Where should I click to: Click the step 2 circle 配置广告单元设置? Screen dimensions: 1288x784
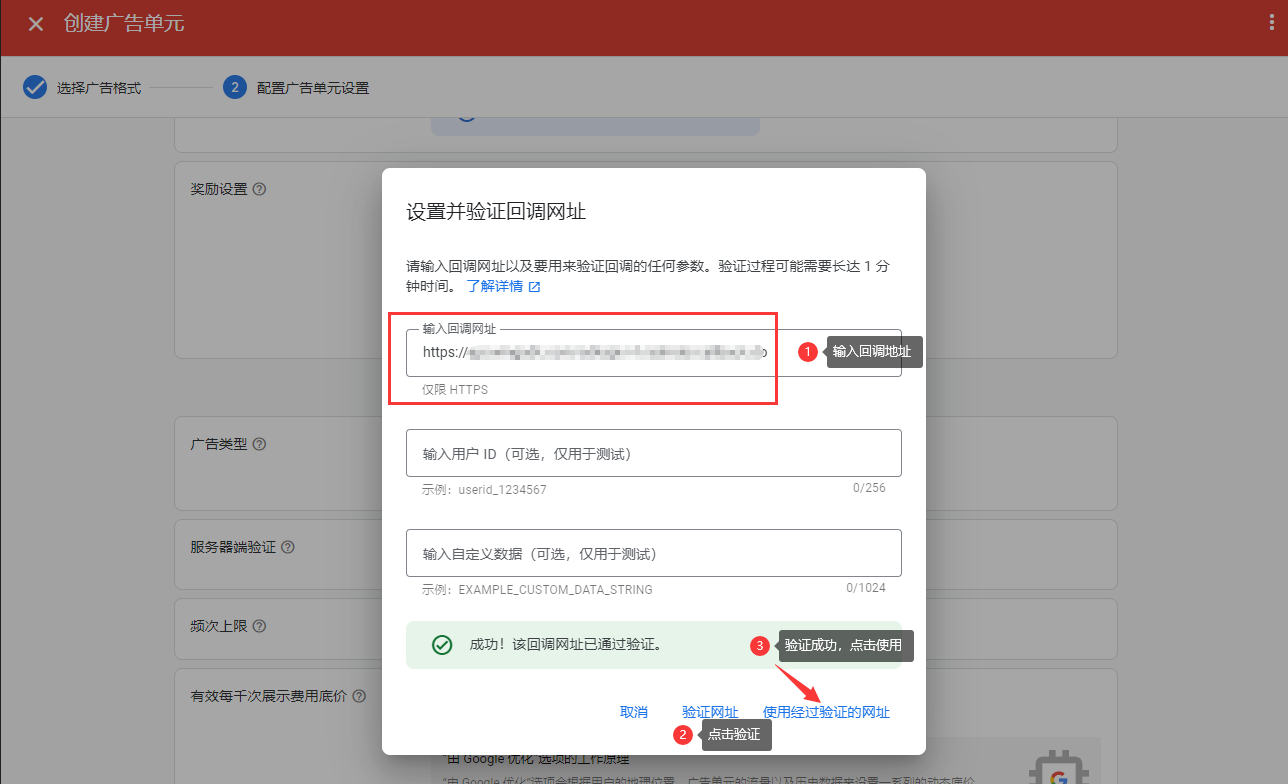(234, 87)
